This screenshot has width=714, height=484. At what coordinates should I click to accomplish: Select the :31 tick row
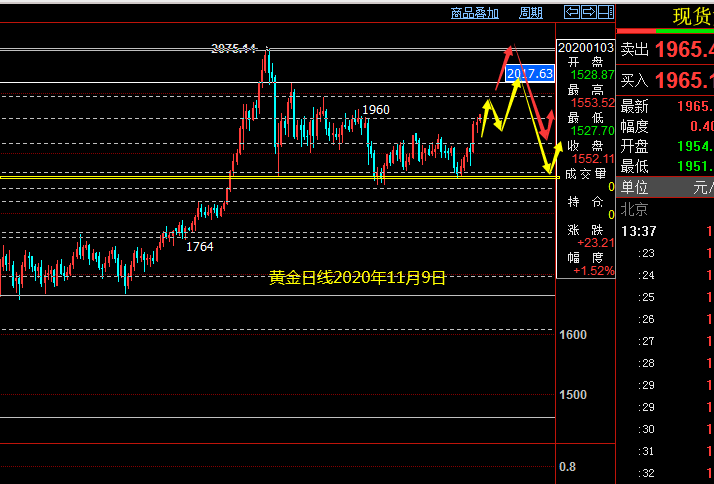665,451
